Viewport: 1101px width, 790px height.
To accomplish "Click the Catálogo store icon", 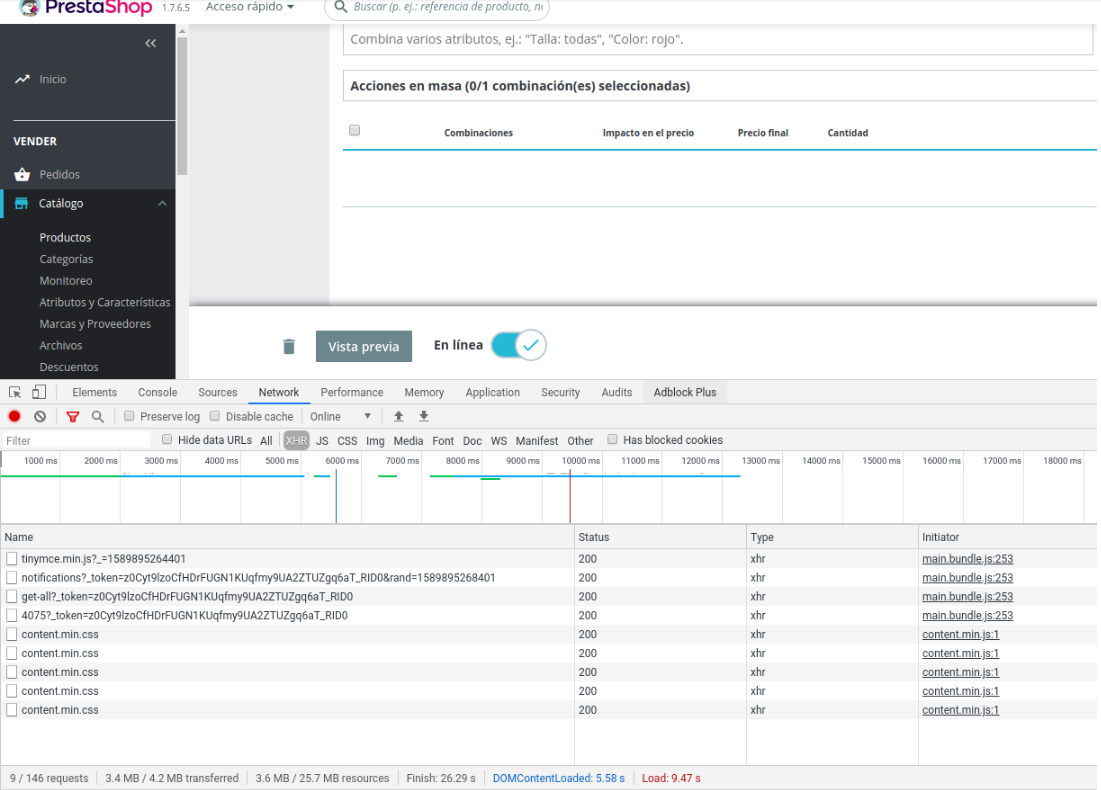I will point(22,203).
